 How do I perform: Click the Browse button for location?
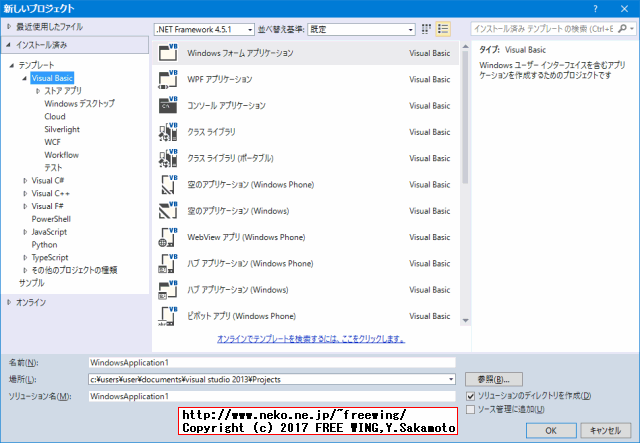[x=494, y=379]
